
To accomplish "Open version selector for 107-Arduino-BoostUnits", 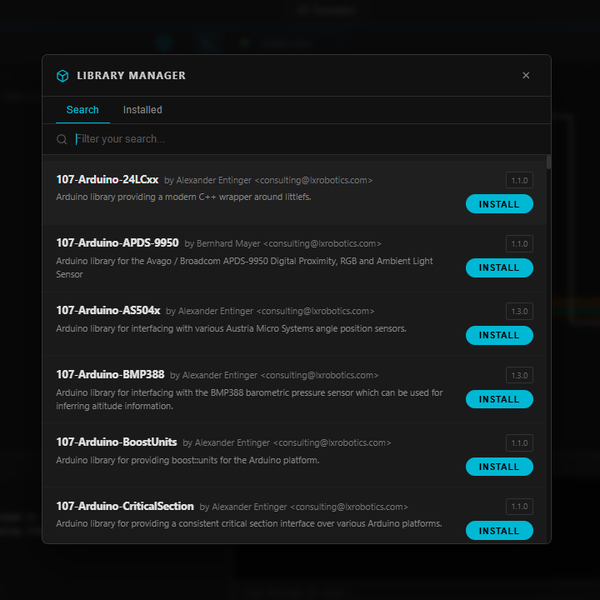I will pyautogui.click(x=519, y=443).
